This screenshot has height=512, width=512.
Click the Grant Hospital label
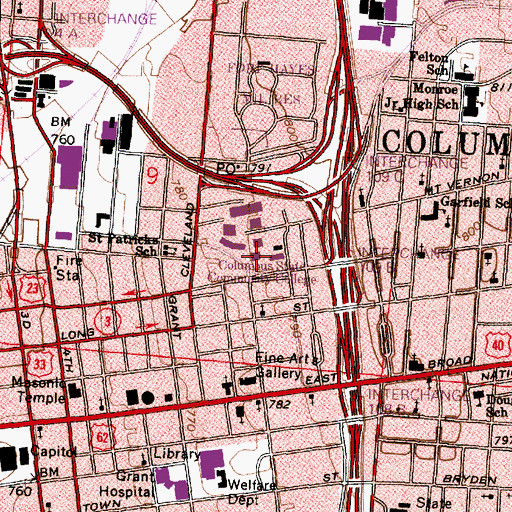pyautogui.click(x=127, y=484)
